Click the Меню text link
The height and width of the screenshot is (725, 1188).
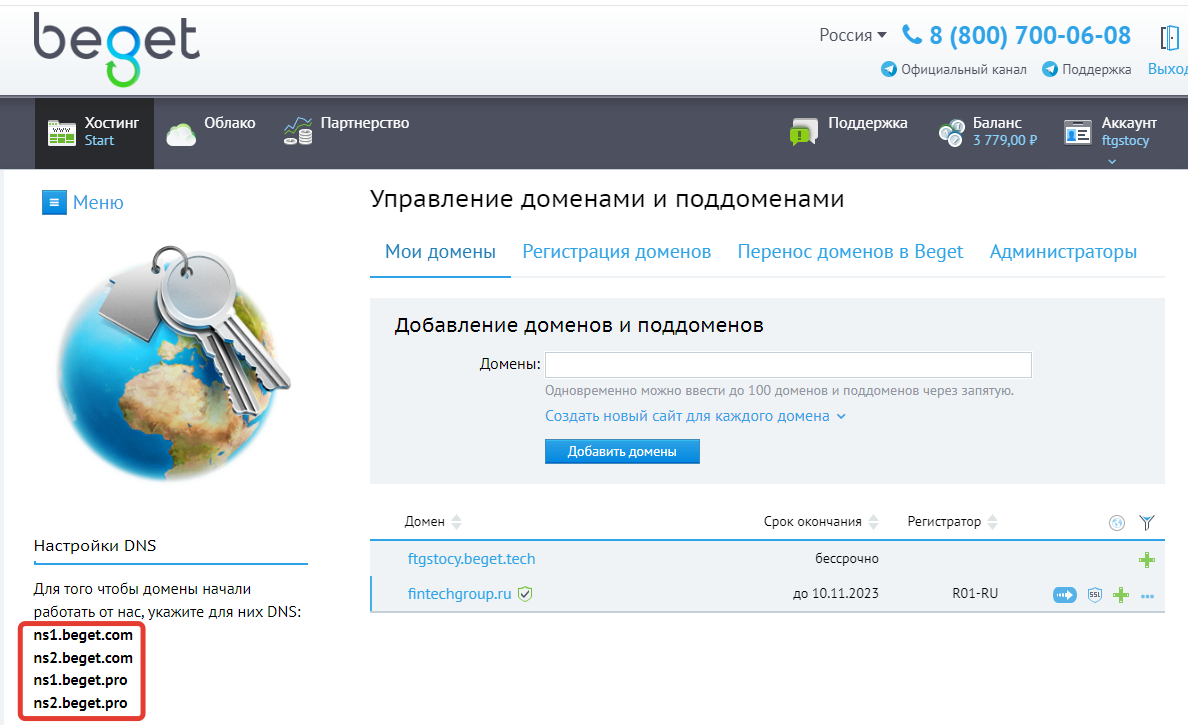tap(98, 202)
